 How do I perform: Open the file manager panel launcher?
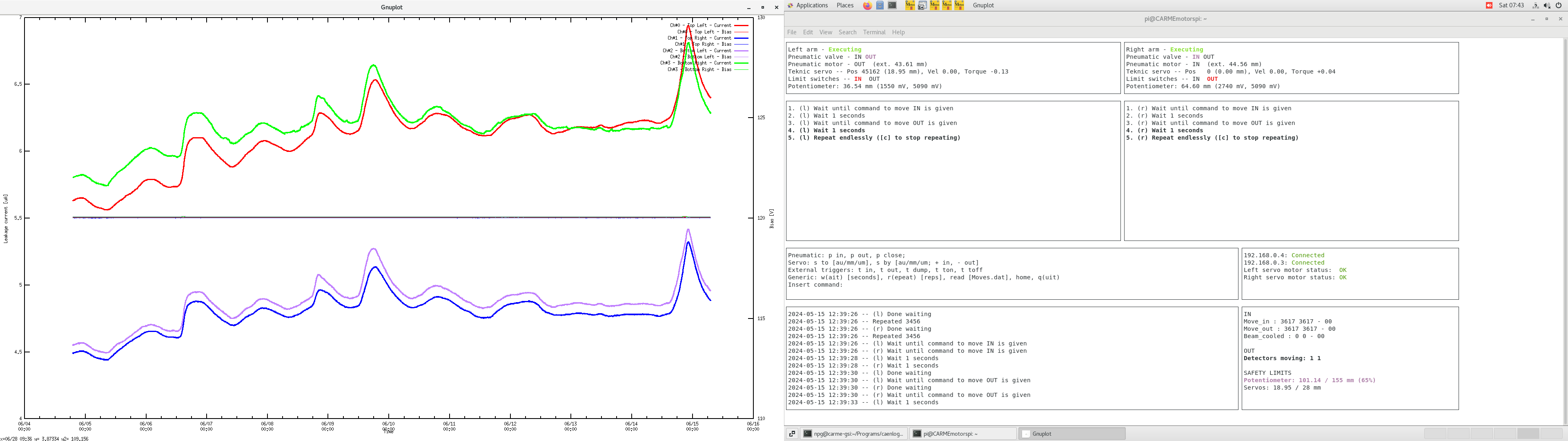pyautogui.click(x=880, y=5)
